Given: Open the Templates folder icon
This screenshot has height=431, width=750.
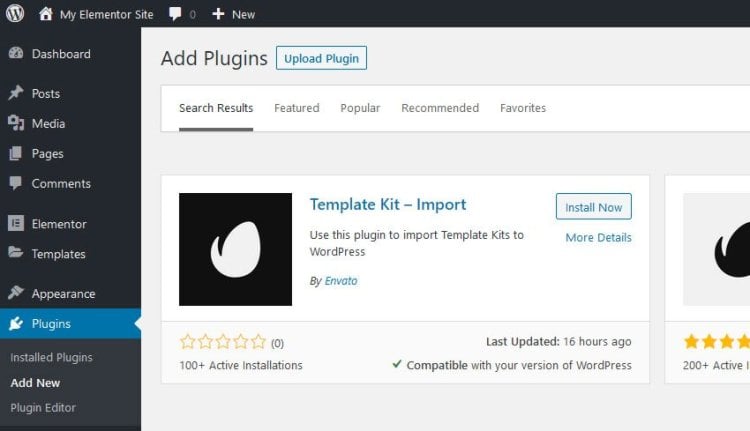Looking at the screenshot, I should [x=16, y=253].
